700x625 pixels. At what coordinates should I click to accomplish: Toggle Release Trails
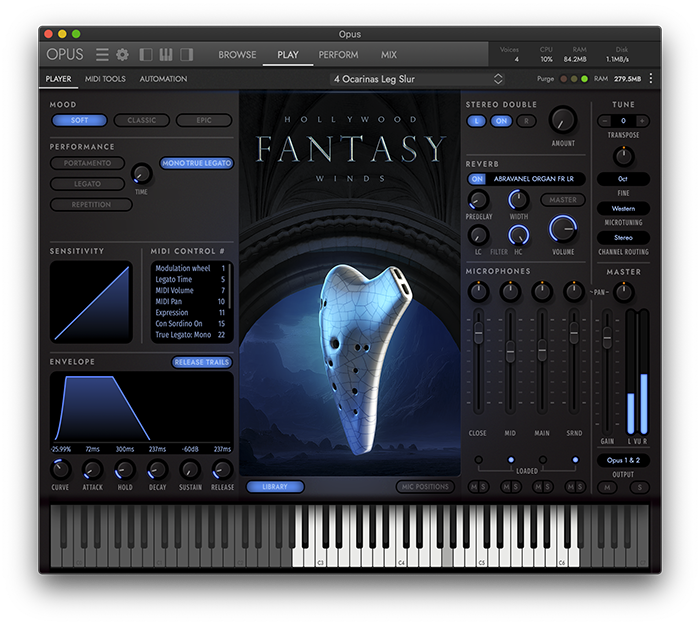[x=202, y=362]
